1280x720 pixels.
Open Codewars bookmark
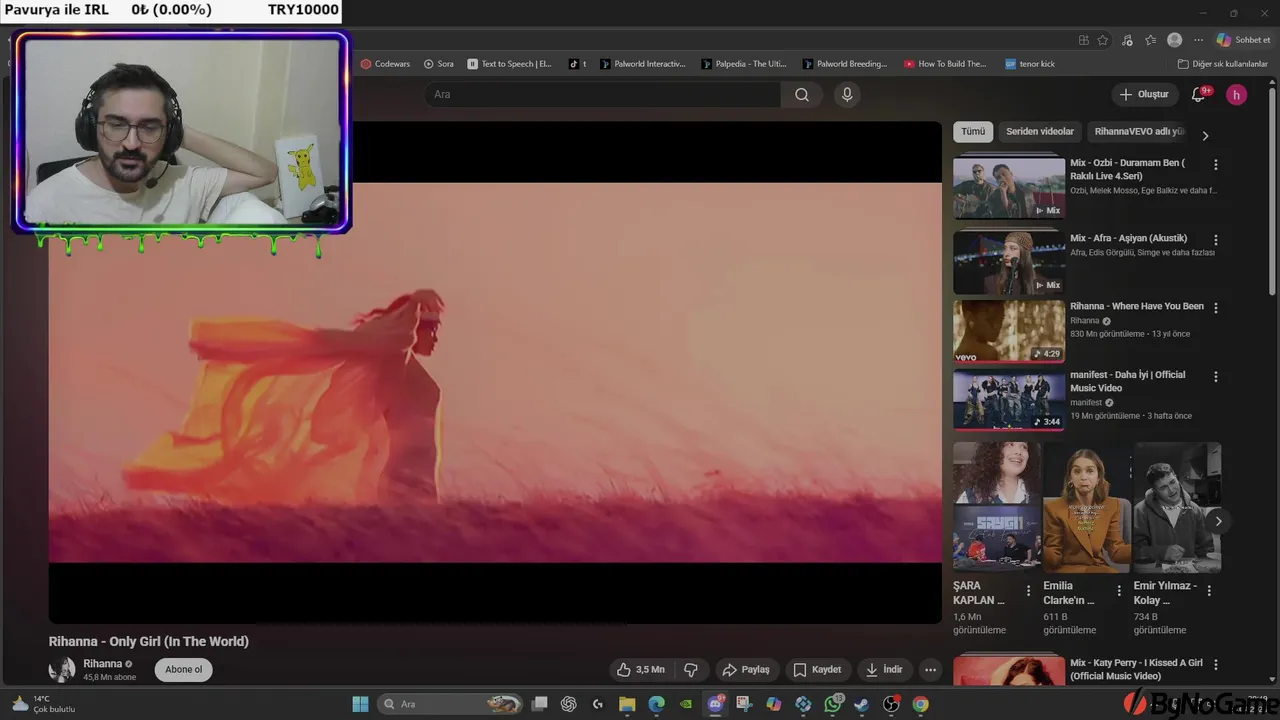(x=385, y=64)
